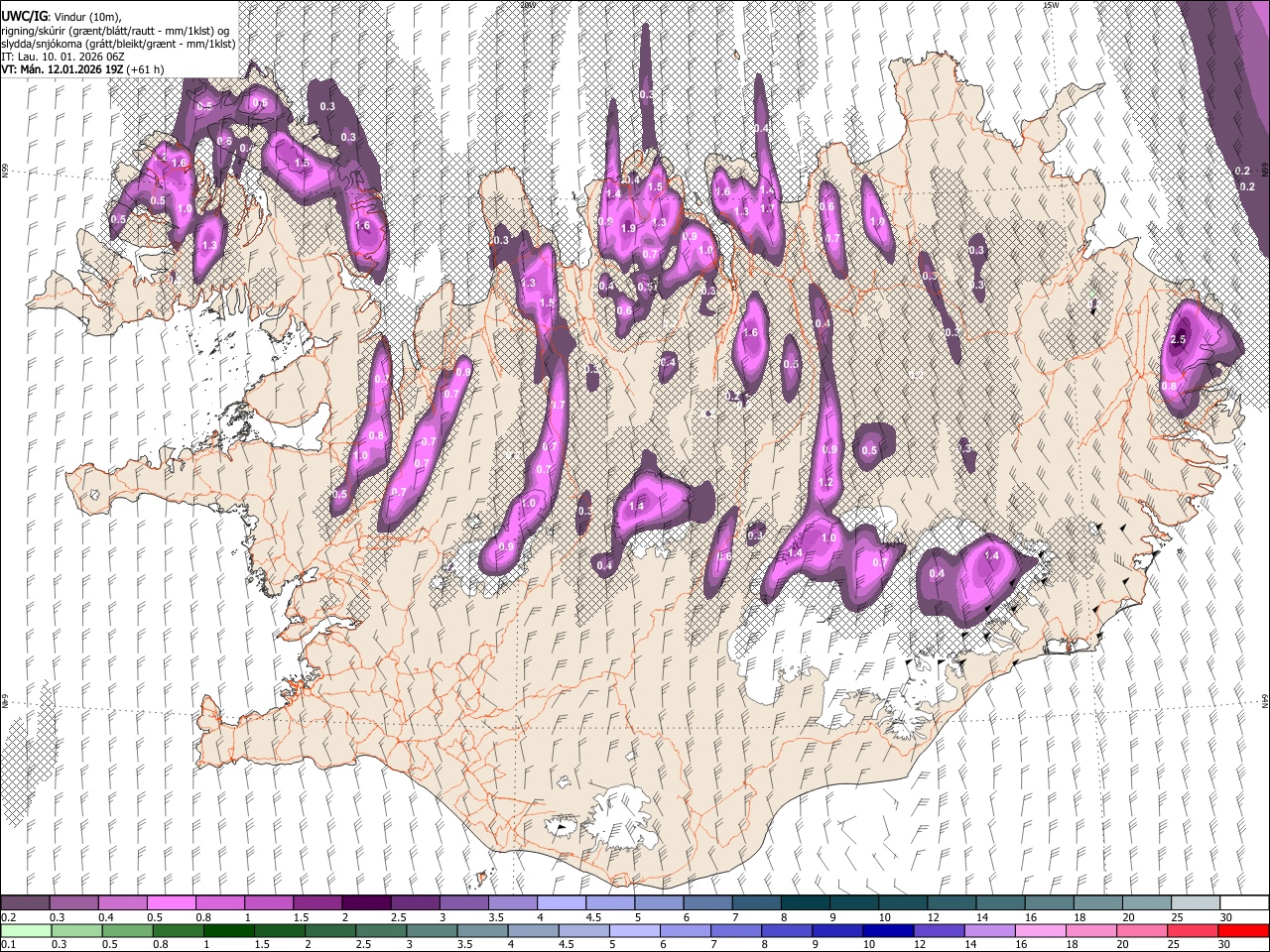Select the dusky purple 0.2 snow legend swatch
The height and width of the screenshot is (952, 1270).
pyautogui.click(x=26, y=903)
